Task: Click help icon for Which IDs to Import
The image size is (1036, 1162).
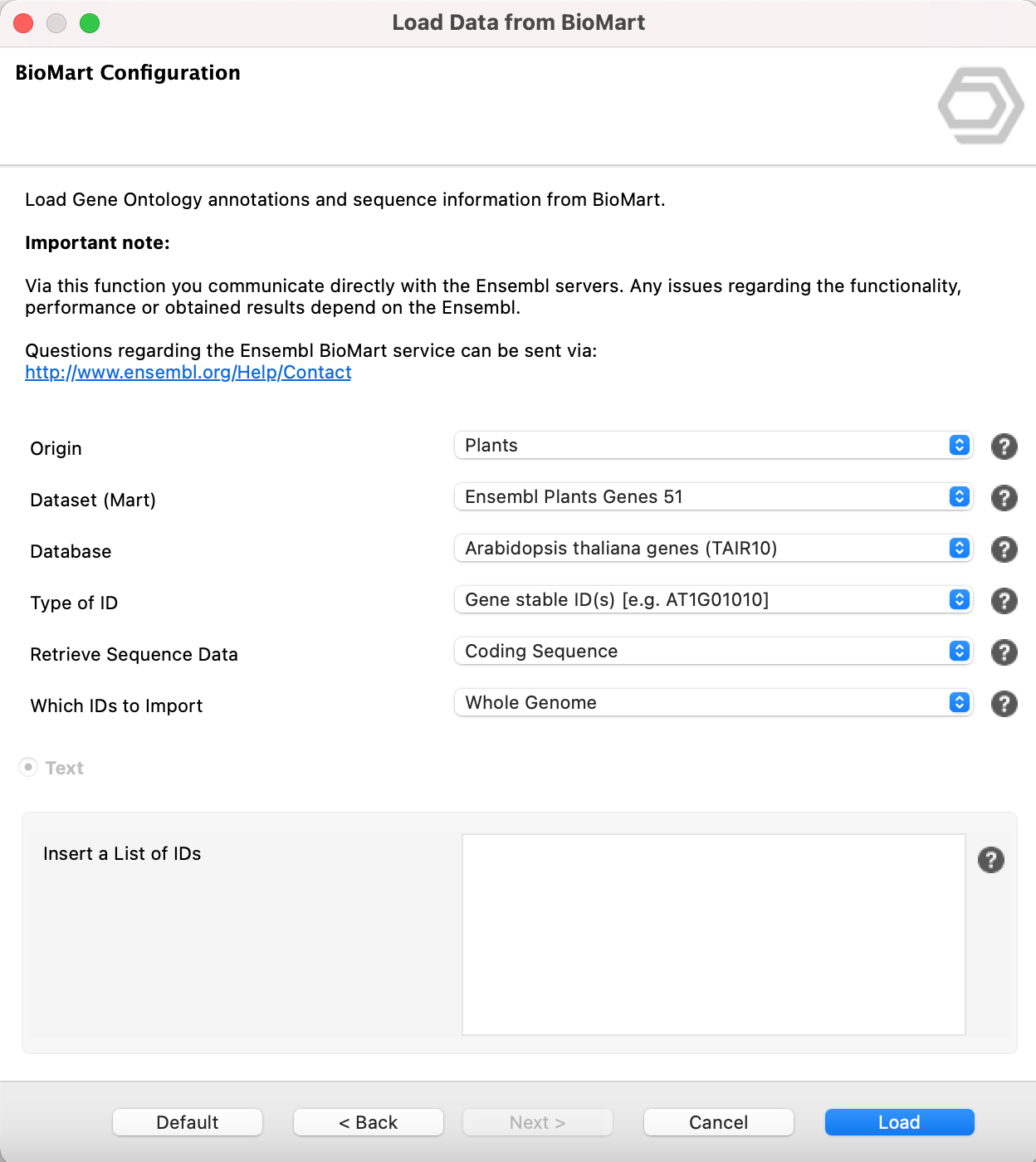Action: (x=1004, y=704)
